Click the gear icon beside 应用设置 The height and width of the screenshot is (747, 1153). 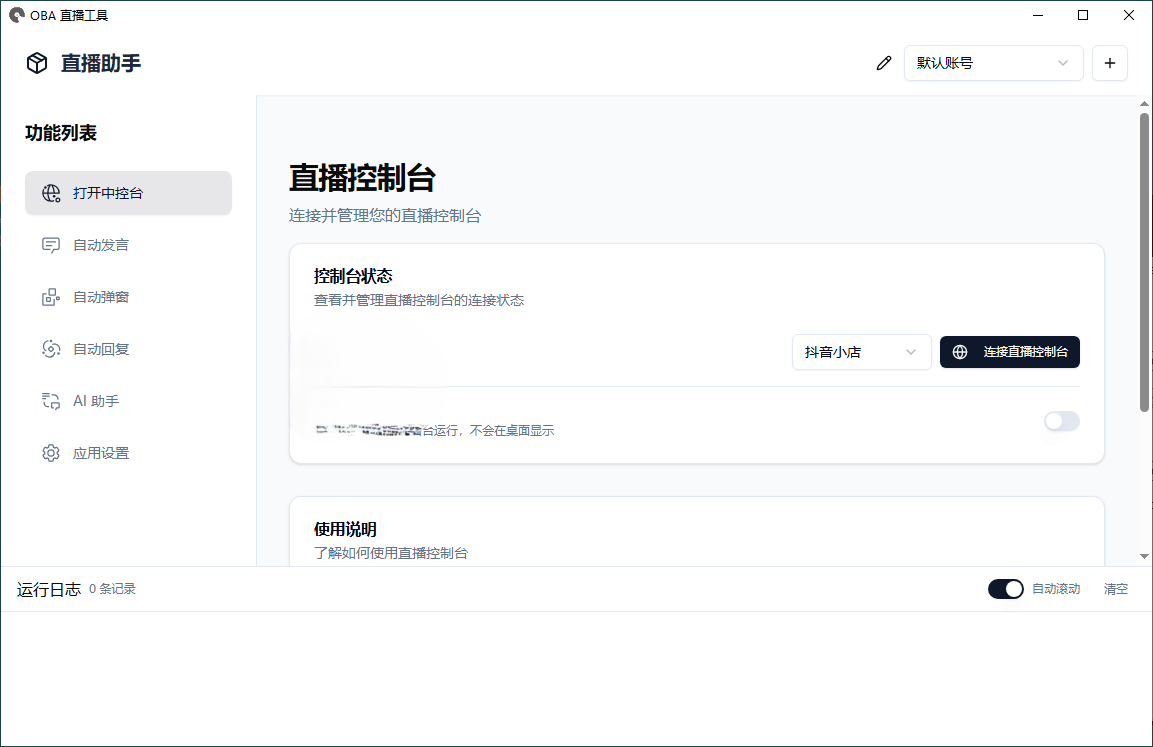click(x=51, y=453)
